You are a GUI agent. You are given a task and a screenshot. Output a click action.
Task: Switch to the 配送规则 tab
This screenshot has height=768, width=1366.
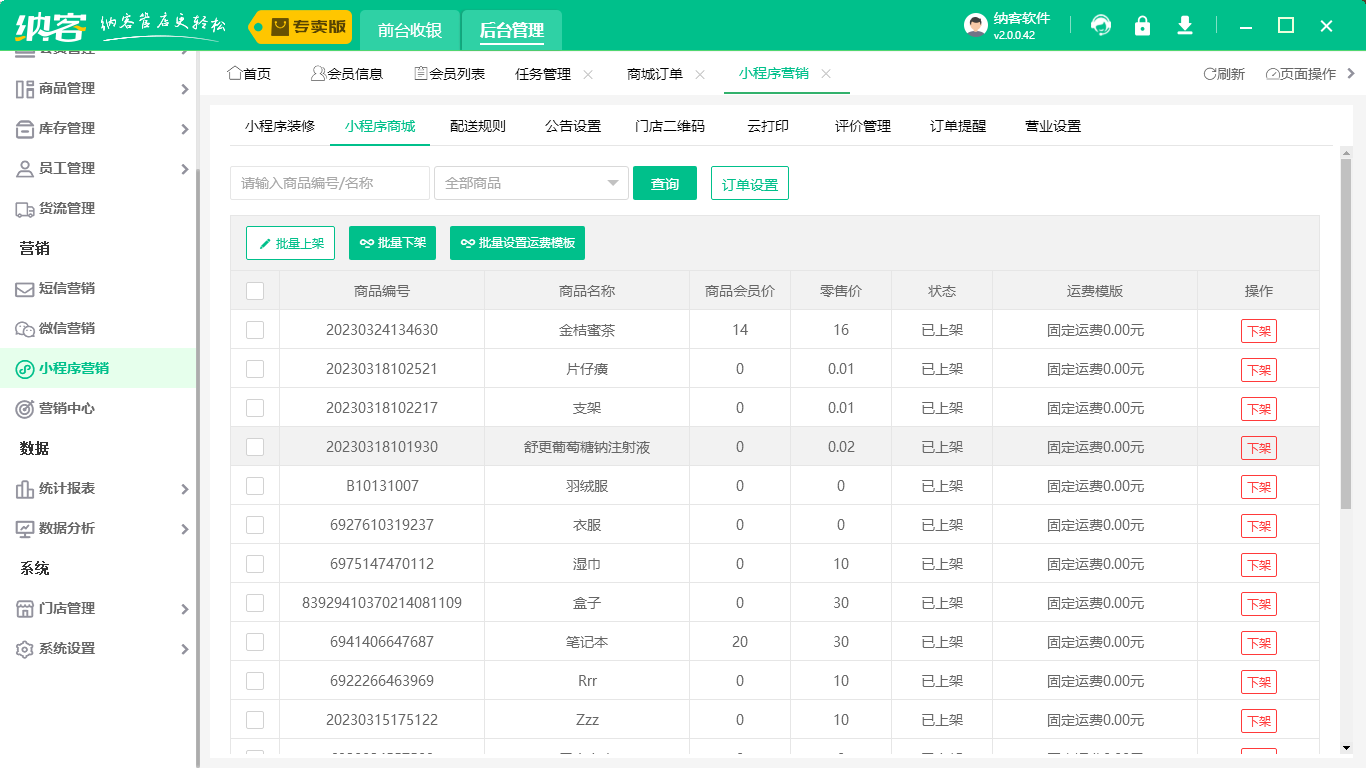(477, 126)
